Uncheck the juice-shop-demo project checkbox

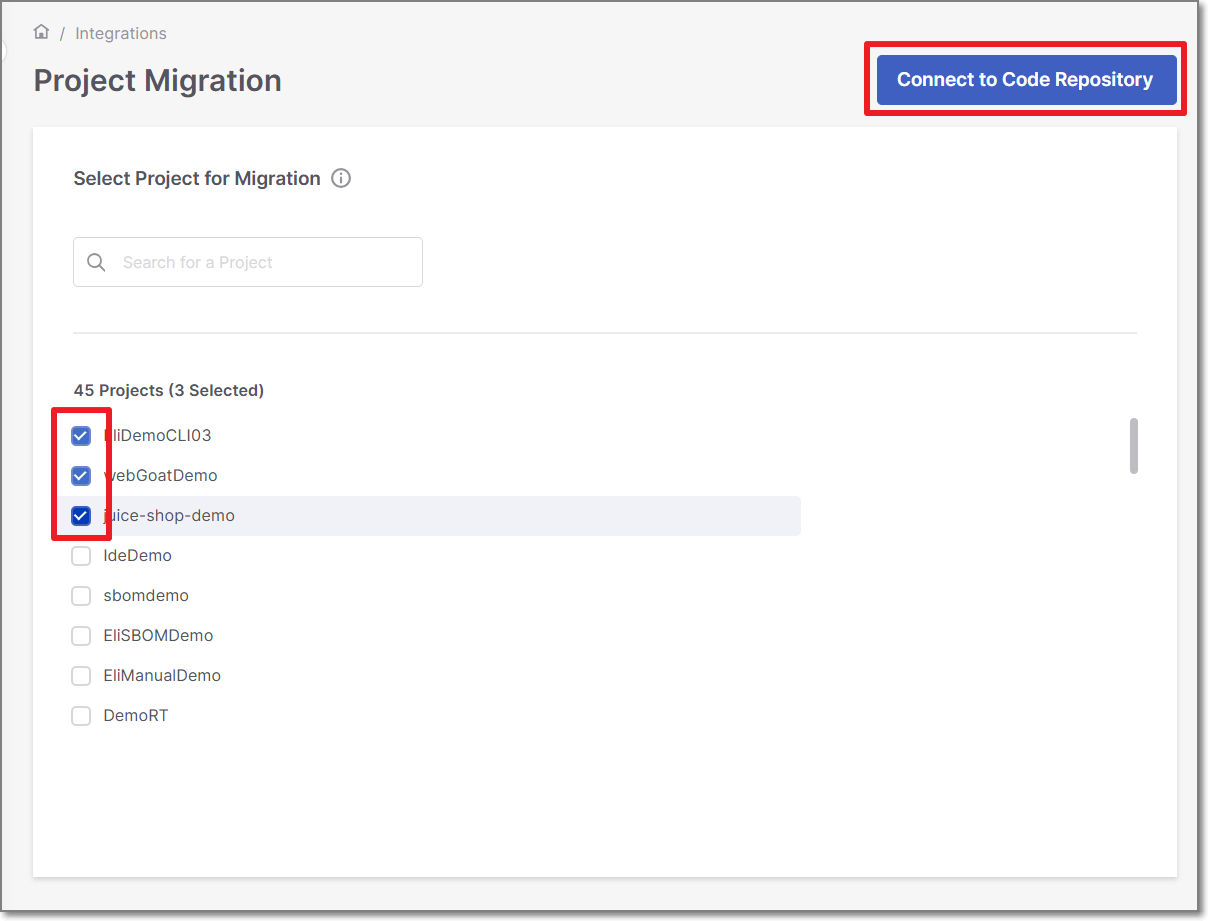[81, 515]
